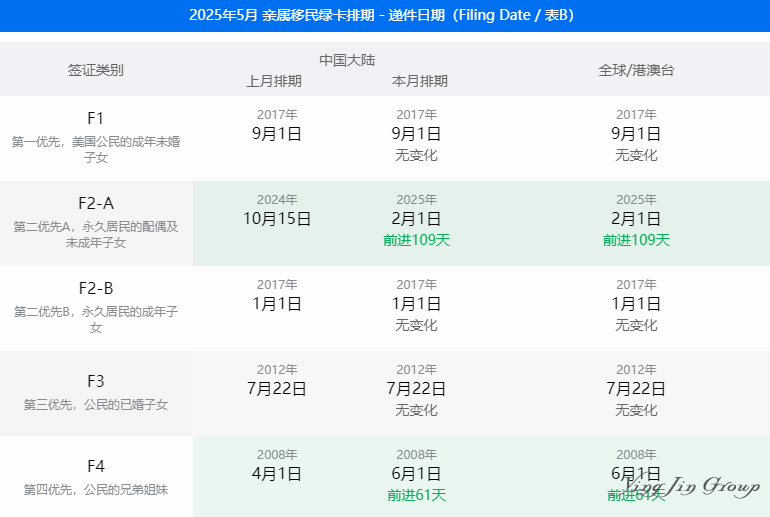Click F3 上月排期 date 7月22日
This screenshot has height=517, width=770.
[x=277, y=388]
